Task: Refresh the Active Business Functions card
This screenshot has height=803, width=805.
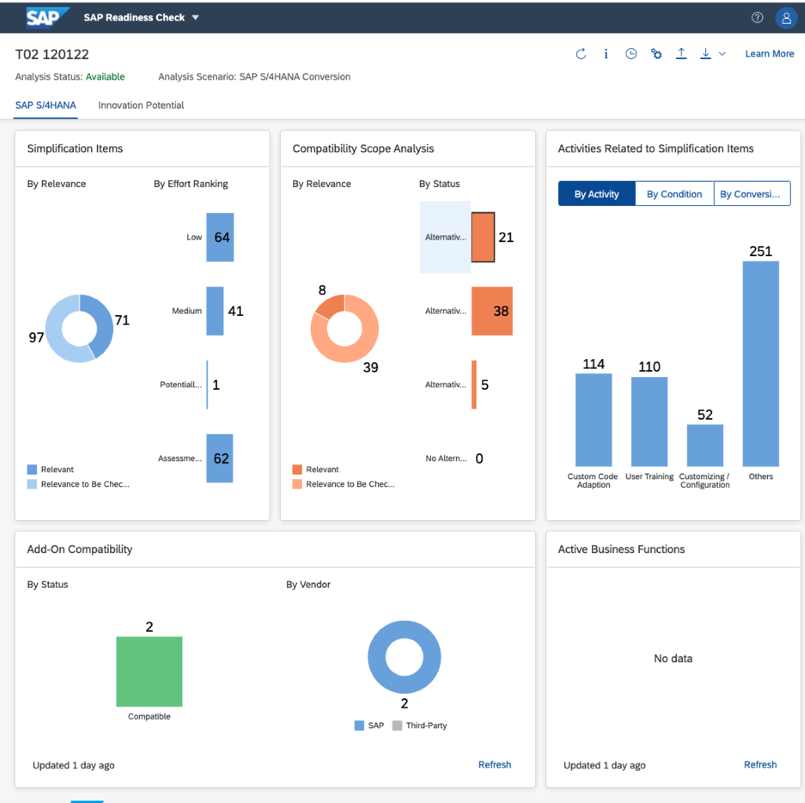Action: click(760, 764)
